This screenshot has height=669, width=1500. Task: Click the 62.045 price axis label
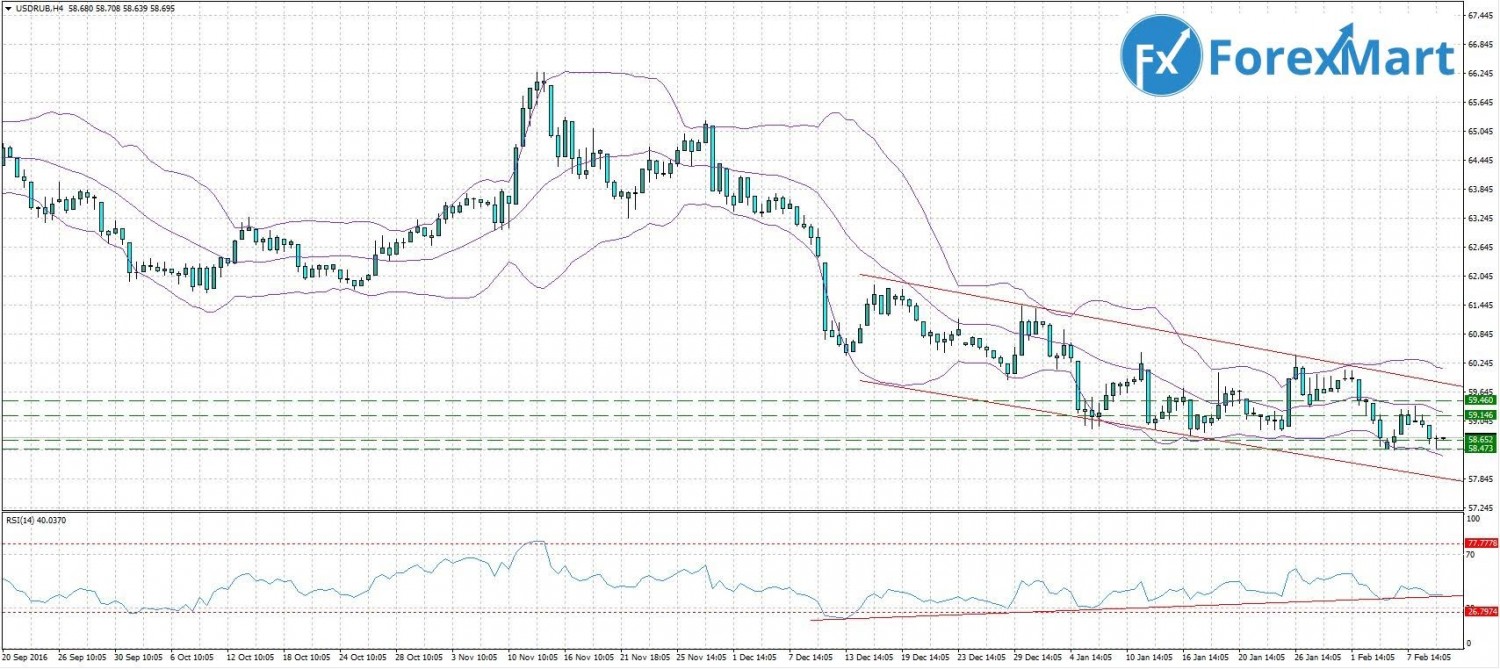point(1480,276)
